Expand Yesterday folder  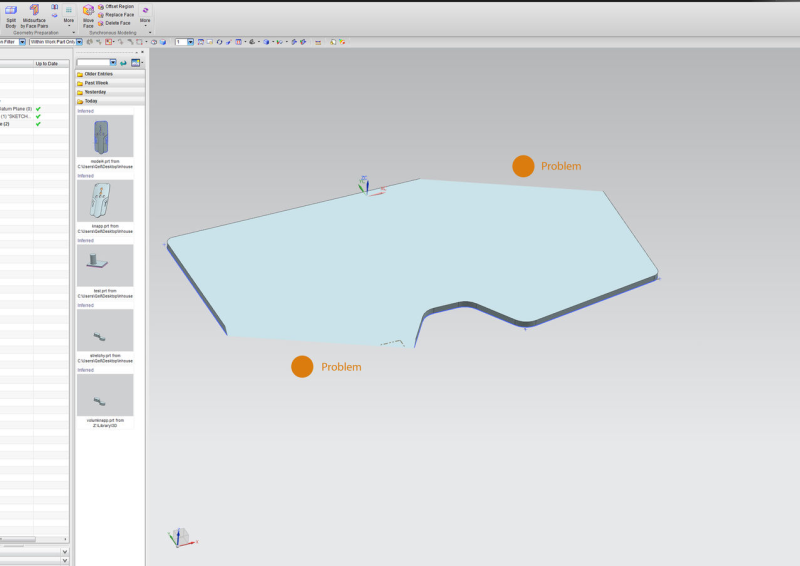pyautogui.click(x=110, y=92)
